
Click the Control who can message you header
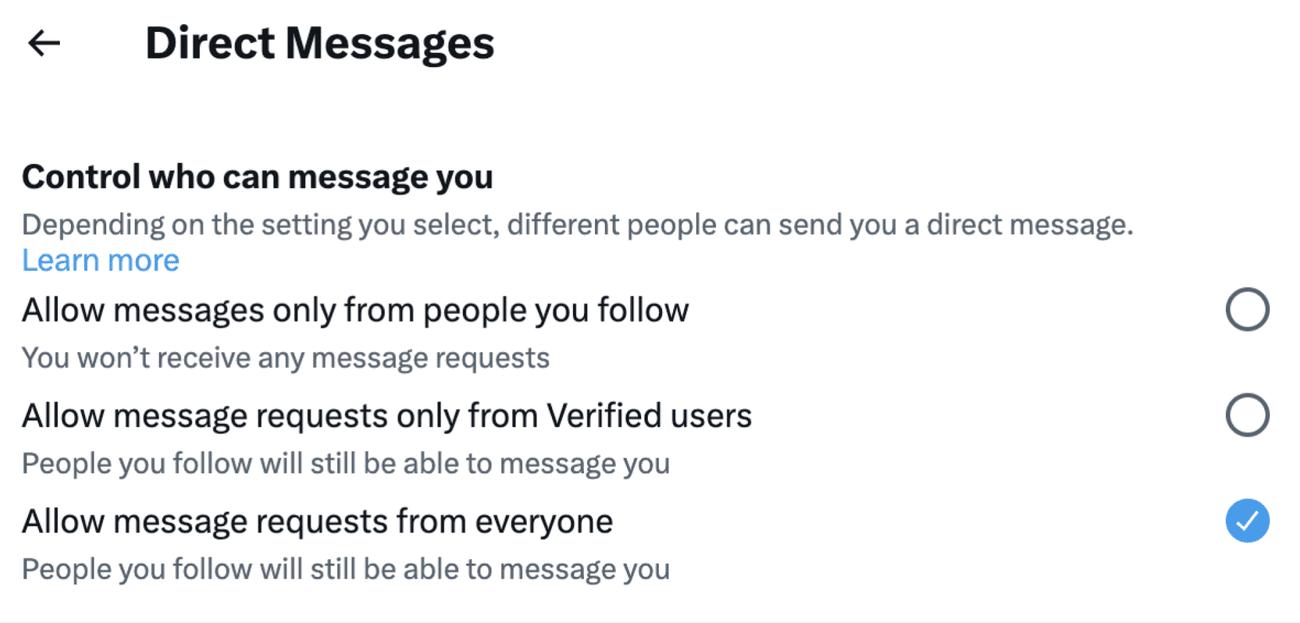(x=257, y=176)
